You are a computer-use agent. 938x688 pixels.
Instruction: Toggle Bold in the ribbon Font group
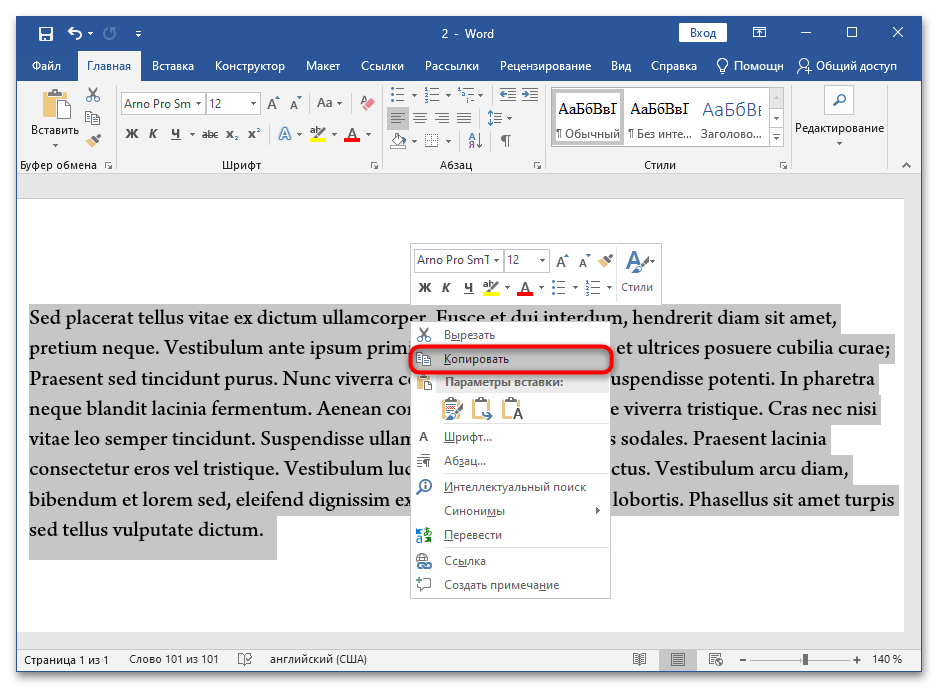pyautogui.click(x=131, y=134)
